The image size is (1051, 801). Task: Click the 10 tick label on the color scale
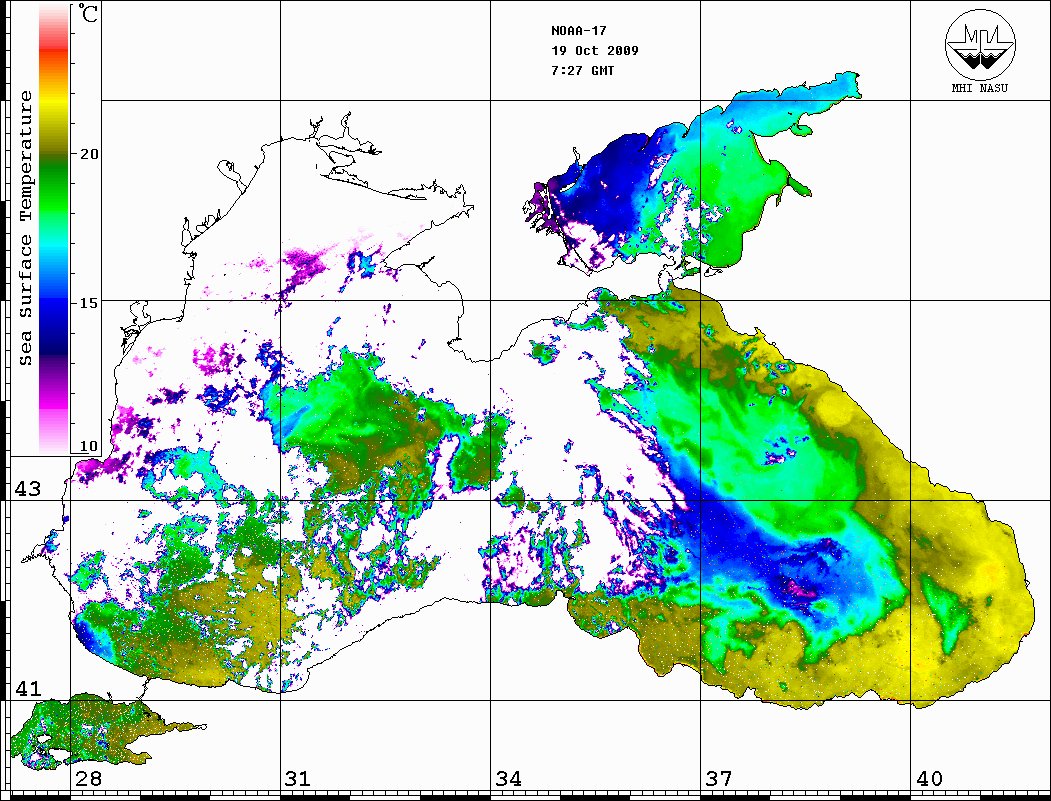click(x=88, y=446)
